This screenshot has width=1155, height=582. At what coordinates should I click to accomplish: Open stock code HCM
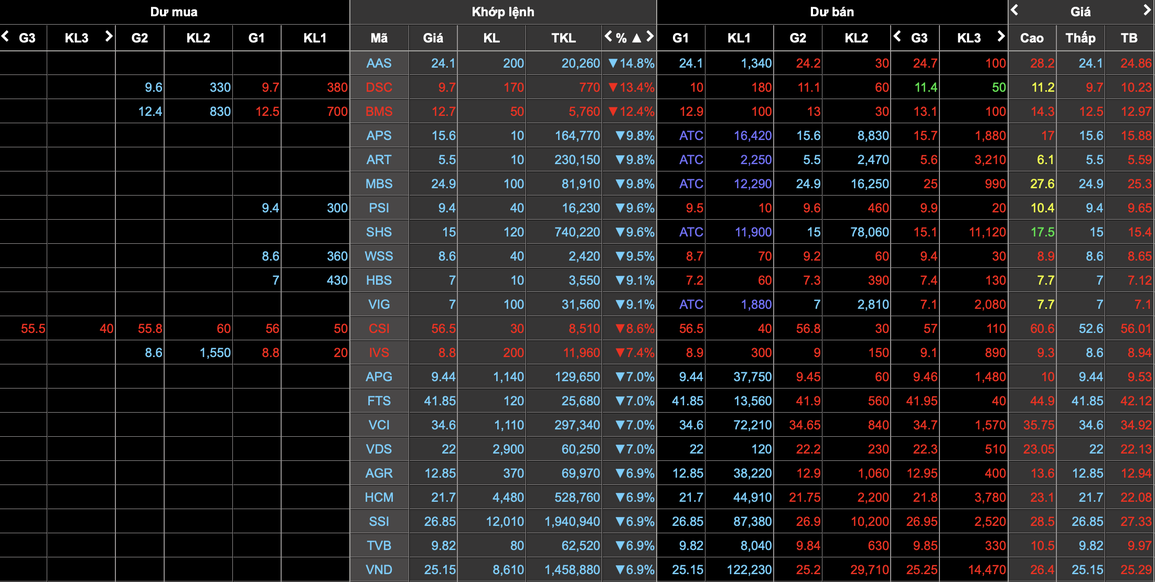379,497
